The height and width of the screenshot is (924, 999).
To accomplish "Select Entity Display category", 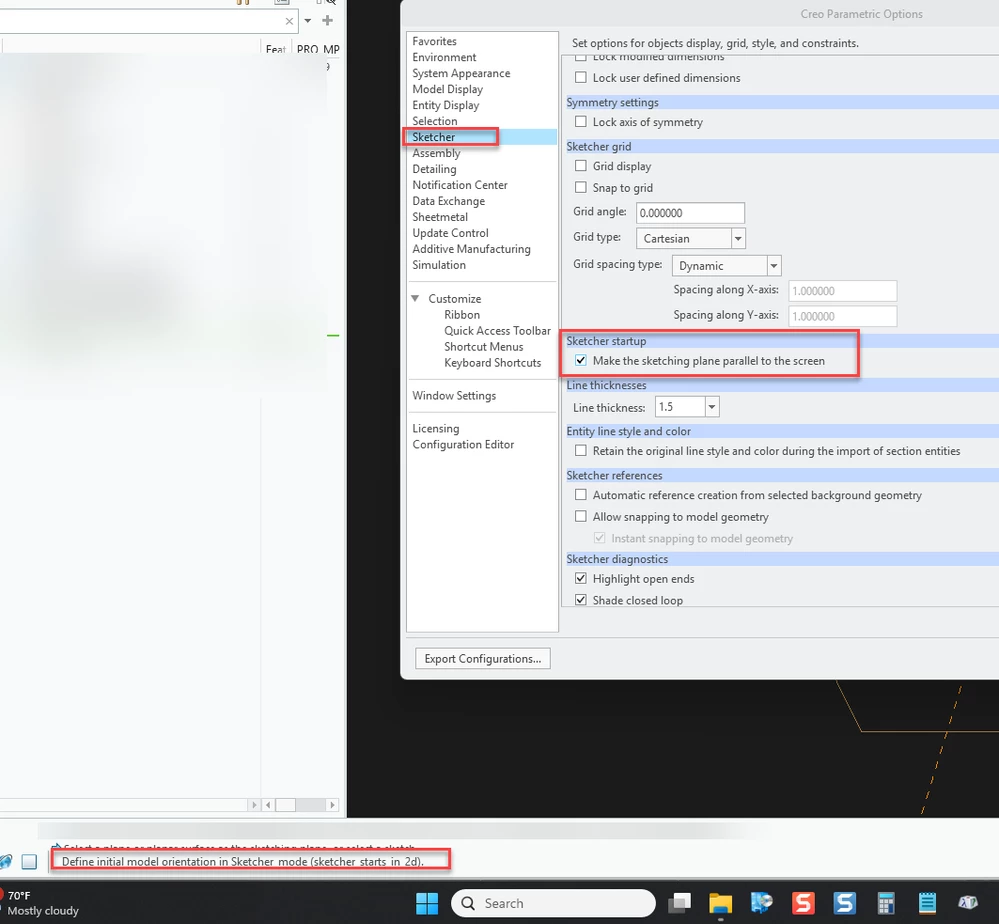I will (x=445, y=105).
